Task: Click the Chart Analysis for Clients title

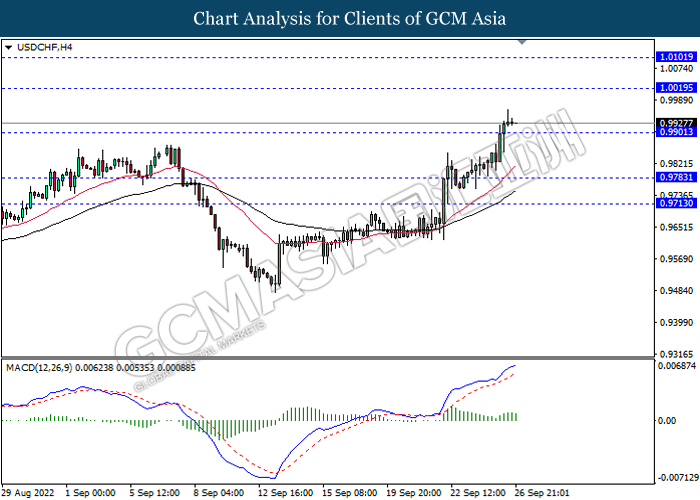Action: pos(350,18)
